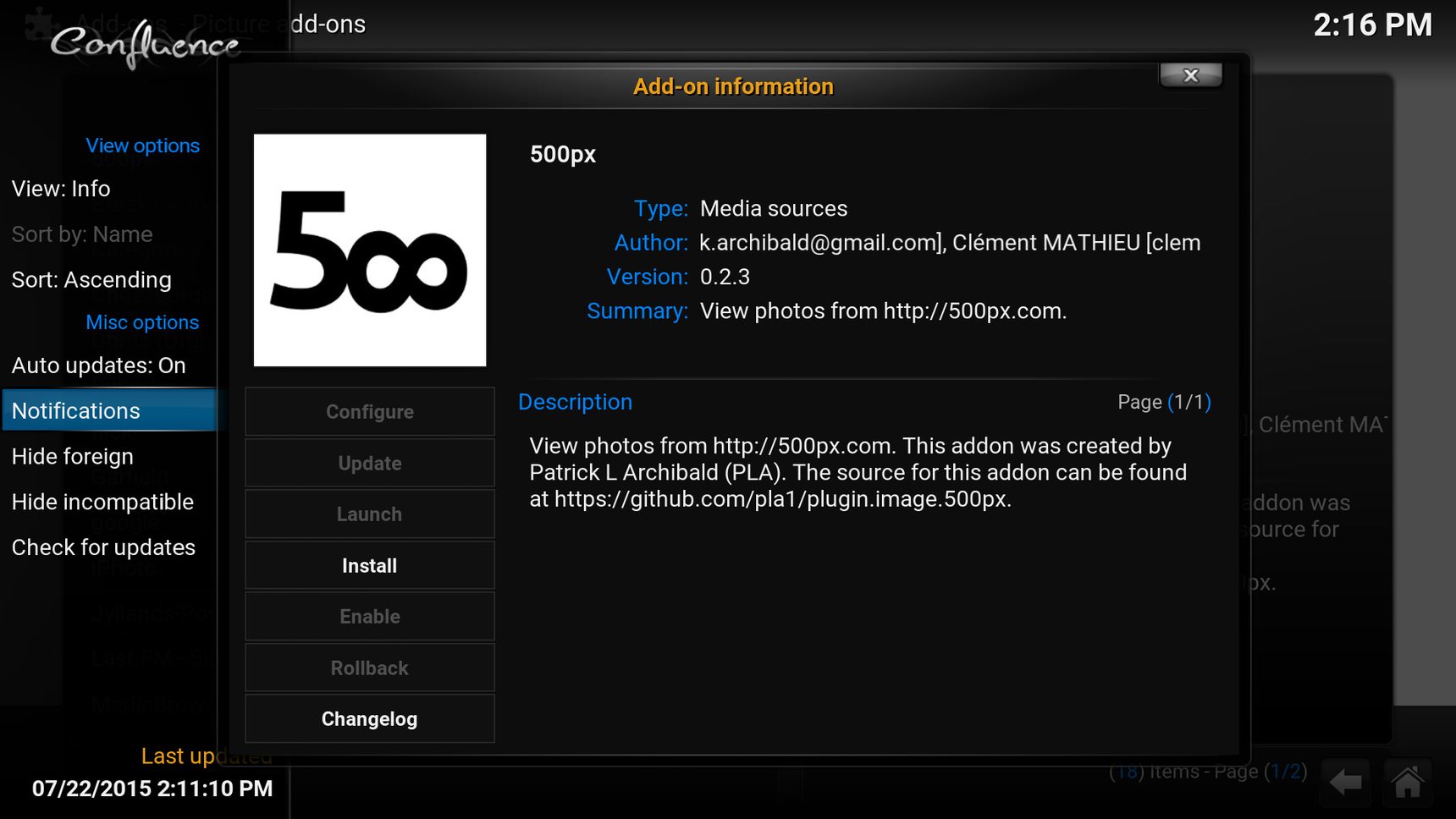Click the Last updated timestamp 07/22/2015
1456x819 pixels.
152,789
